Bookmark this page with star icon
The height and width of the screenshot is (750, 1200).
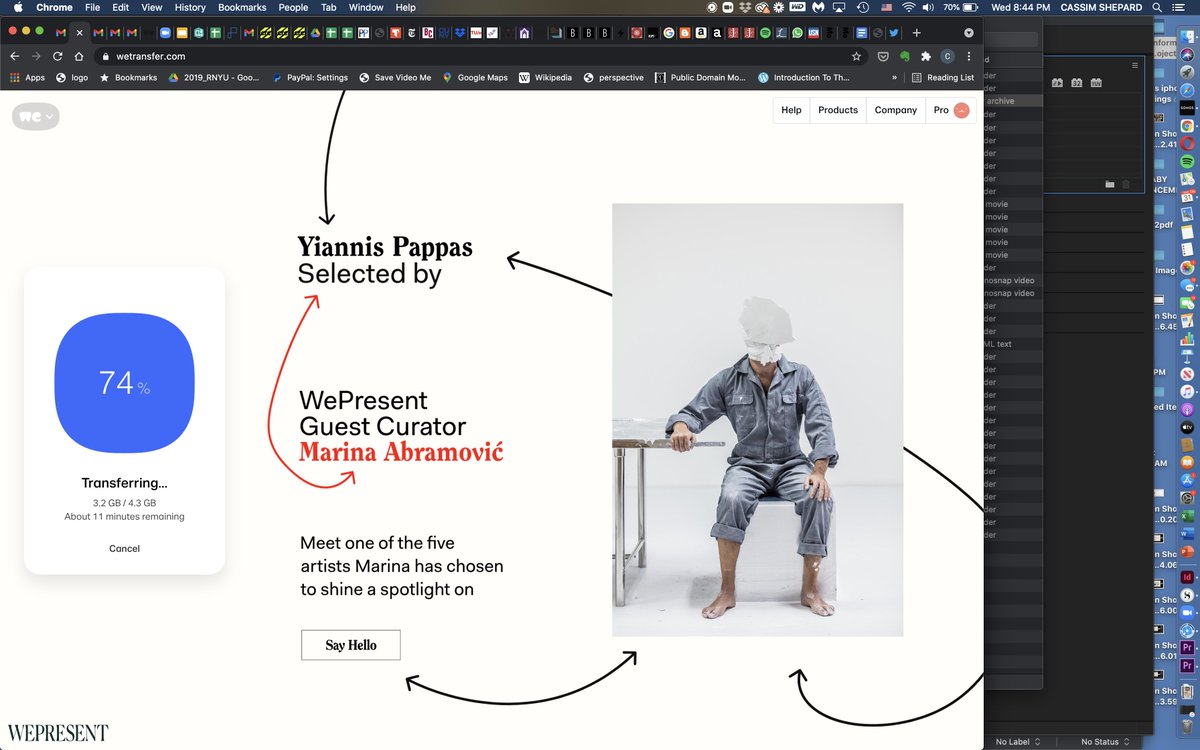click(856, 57)
